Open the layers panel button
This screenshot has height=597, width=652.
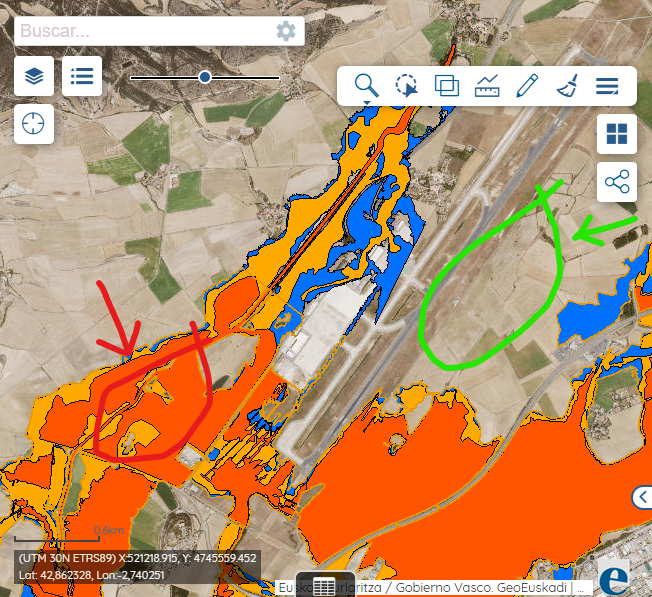34,76
